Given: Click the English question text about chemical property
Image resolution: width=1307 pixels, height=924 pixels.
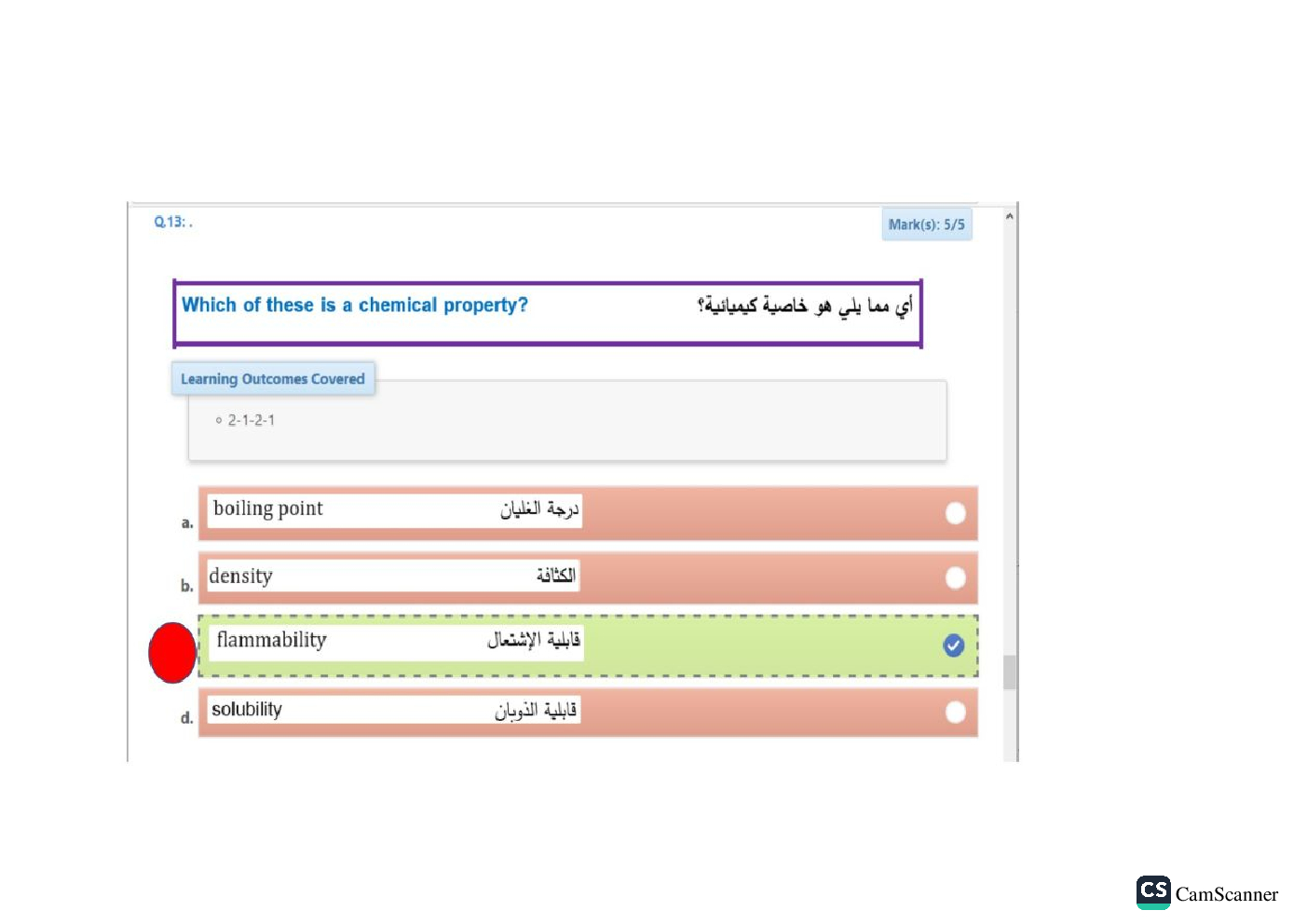Looking at the screenshot, I should pos(354,306).
